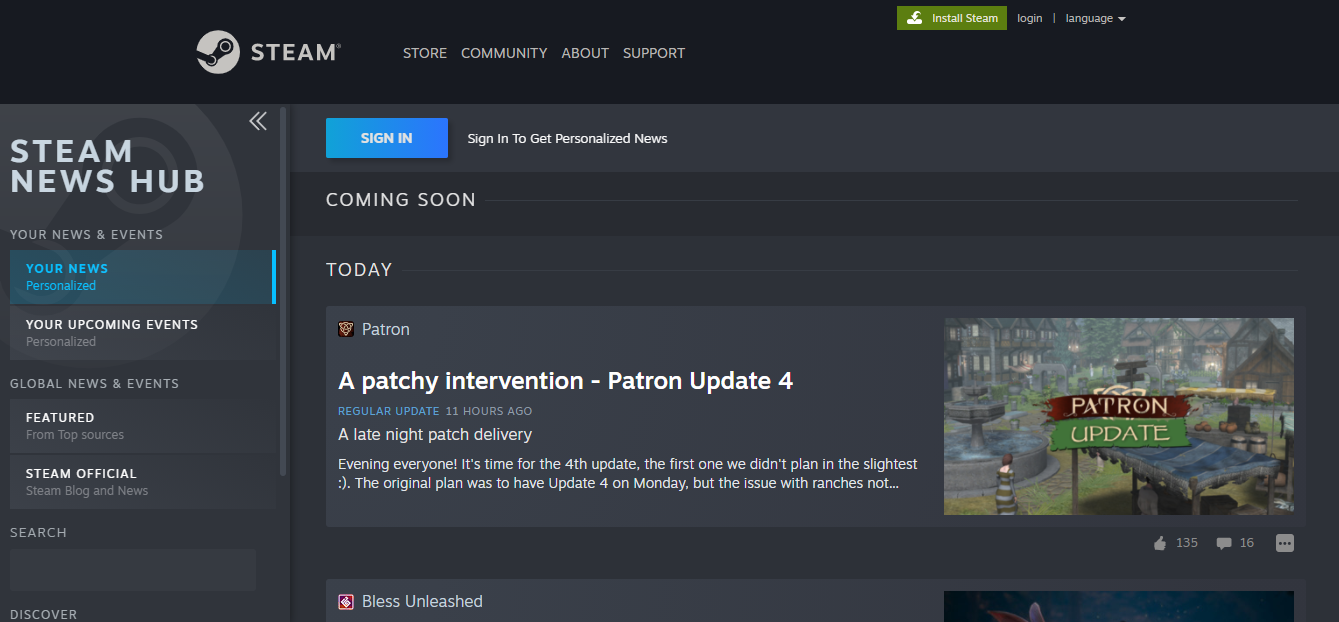This screenshot has width=1339, height=622.
Task: Click the REGULAR UPDATE tag
Action: pyautogui.click(x=389, y=411)
